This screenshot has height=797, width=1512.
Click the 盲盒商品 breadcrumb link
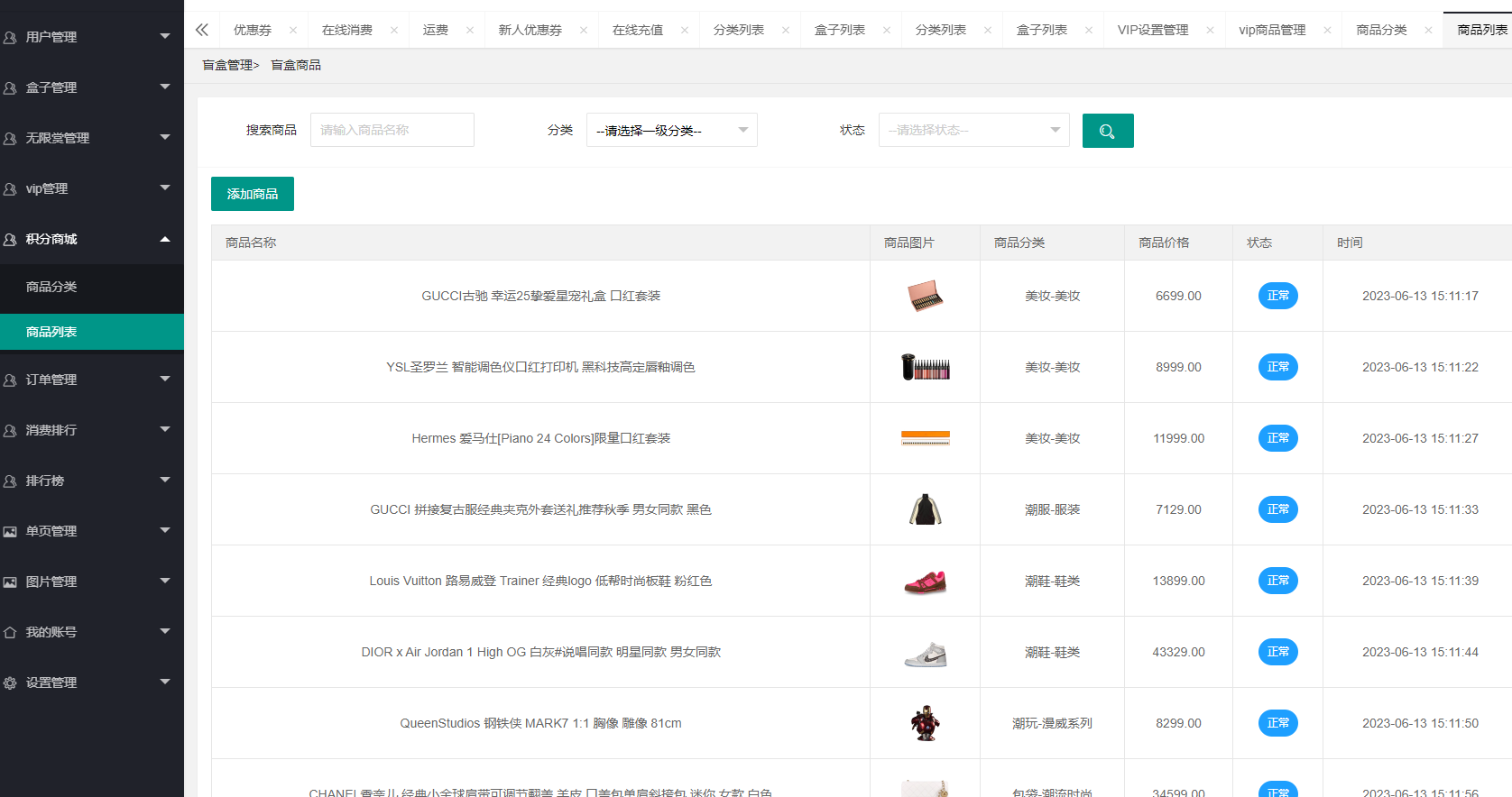[x=296, y=65]
